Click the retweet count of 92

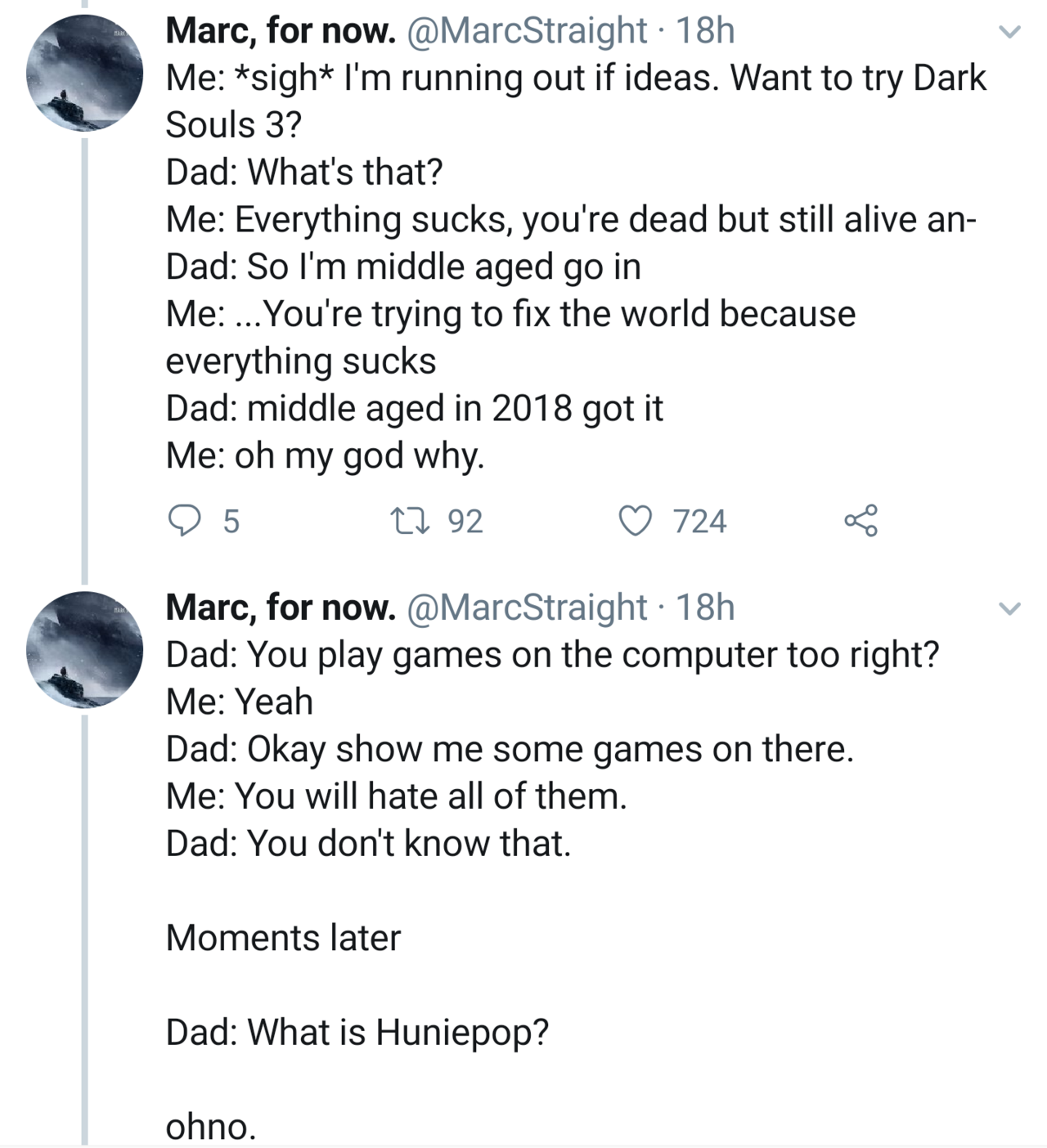coord(465,521)
